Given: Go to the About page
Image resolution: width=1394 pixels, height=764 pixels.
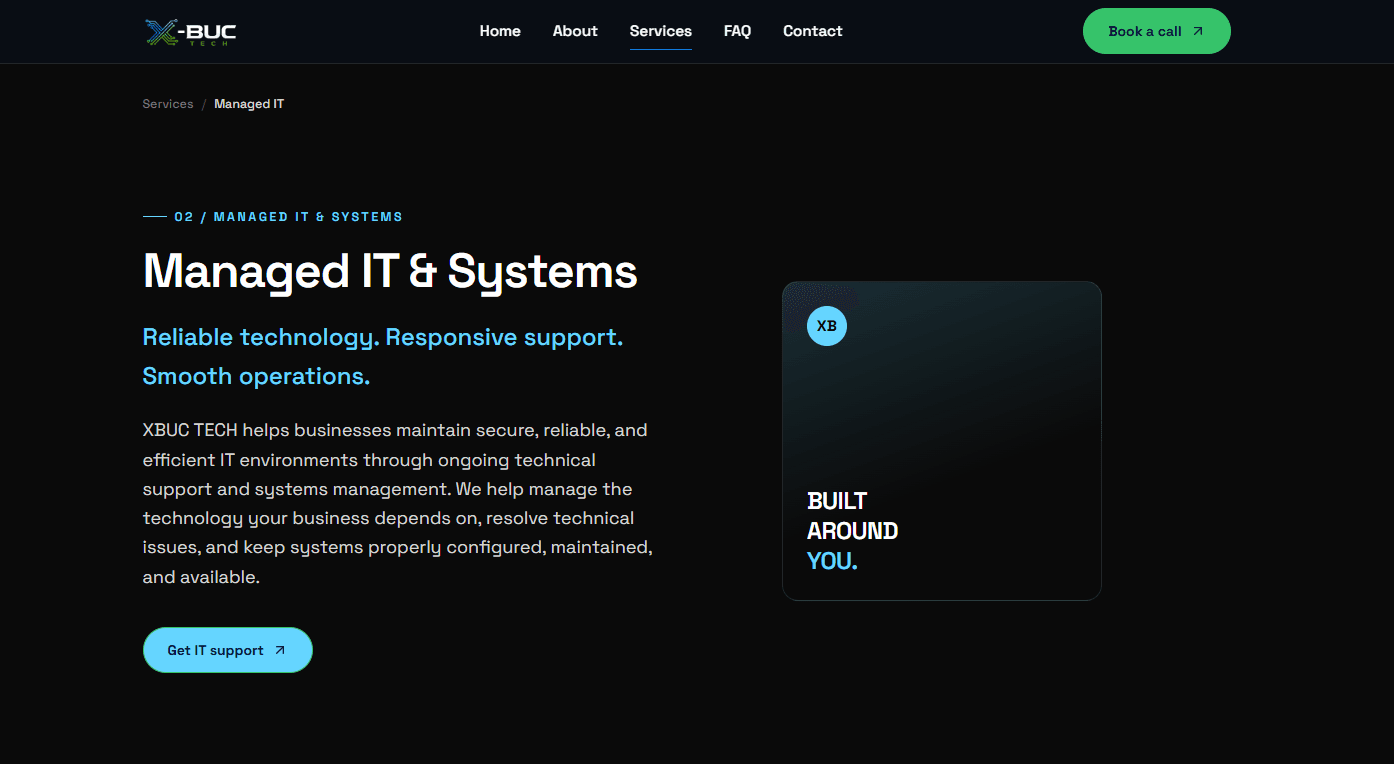Looking at the screenshot, I should point(575,31).
